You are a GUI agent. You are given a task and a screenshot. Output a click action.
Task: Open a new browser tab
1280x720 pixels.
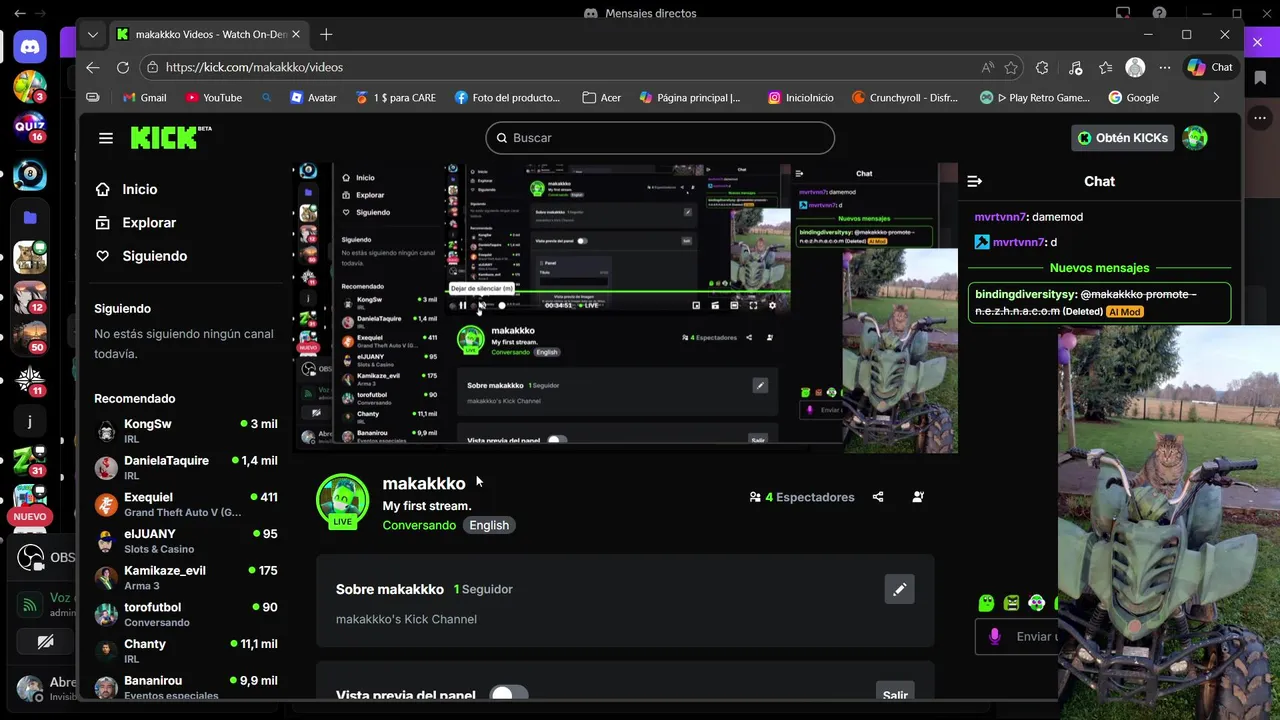pyautogui.click(x=326, y=34)
